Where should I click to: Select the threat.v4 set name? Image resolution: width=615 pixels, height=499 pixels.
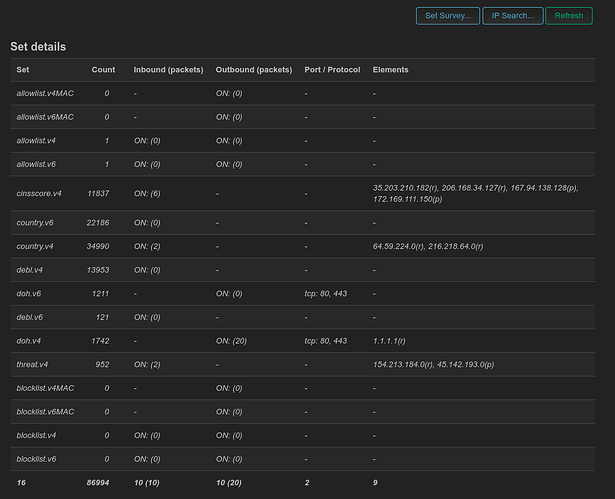coord(32,364)
